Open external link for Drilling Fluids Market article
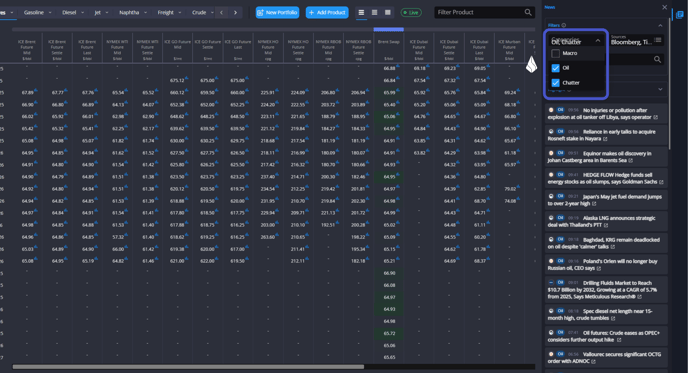The height and width of the screenshot is (373, 688). 639,297
